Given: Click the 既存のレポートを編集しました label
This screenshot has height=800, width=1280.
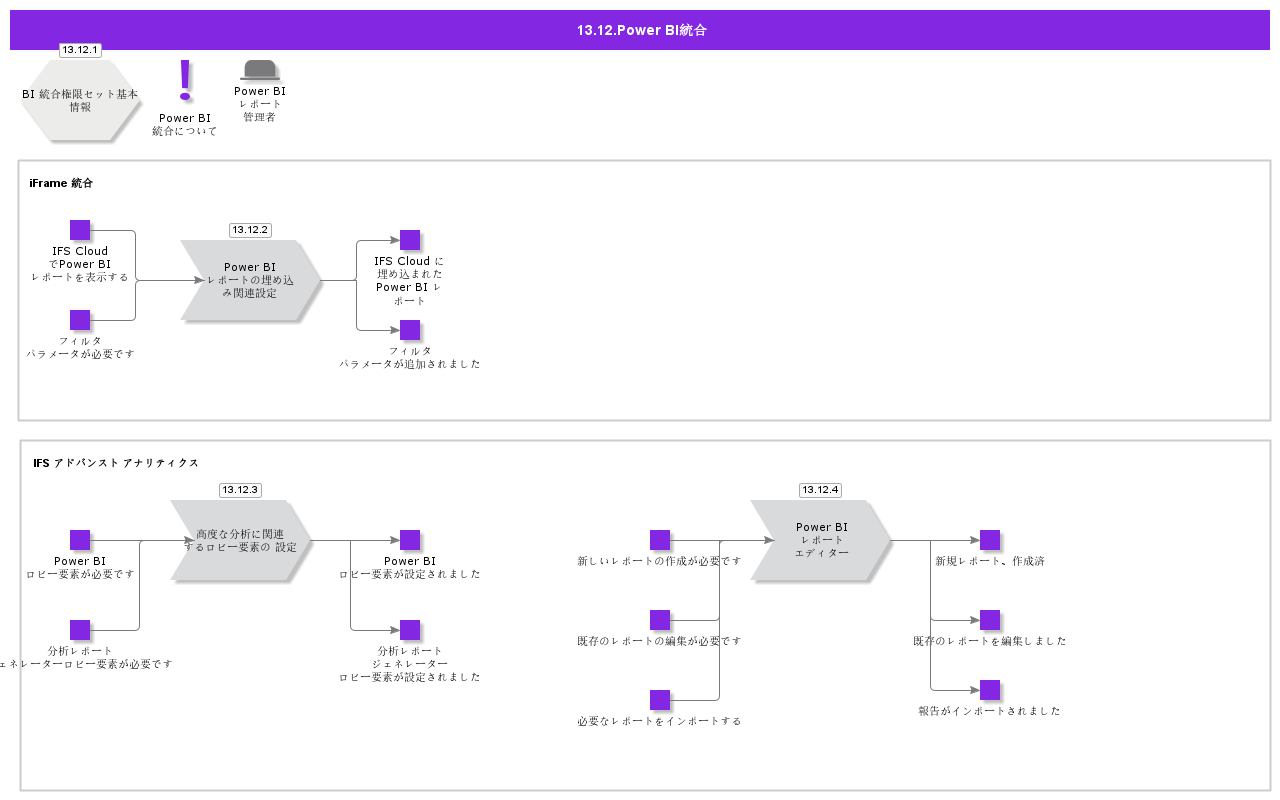Looking at the screenshot, I should pos(990,641).
